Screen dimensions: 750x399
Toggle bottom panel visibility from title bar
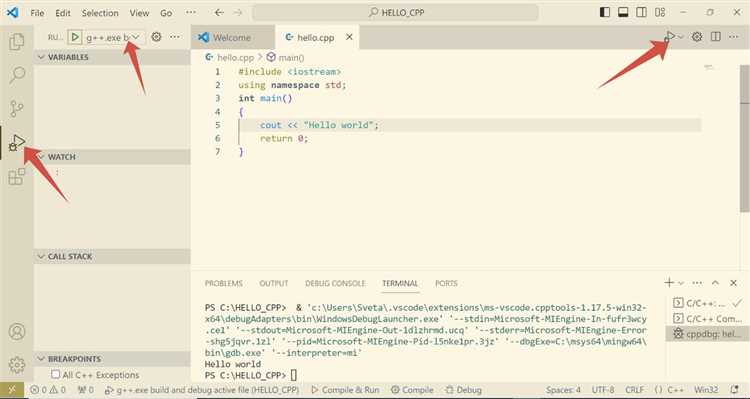(623, 12)
